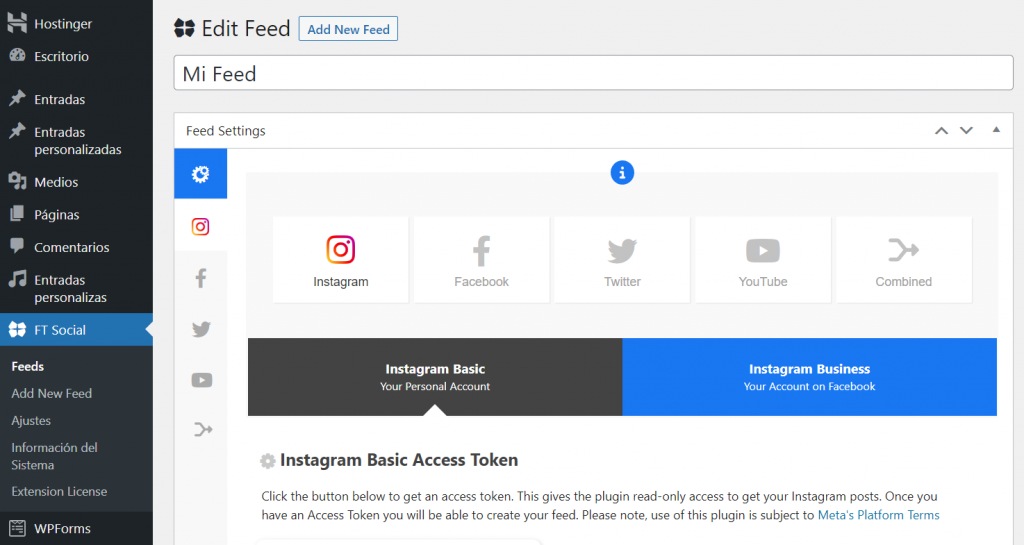Open Medios in the admin sidebar
Screen dimensions: 1024x545
[56, 182]
